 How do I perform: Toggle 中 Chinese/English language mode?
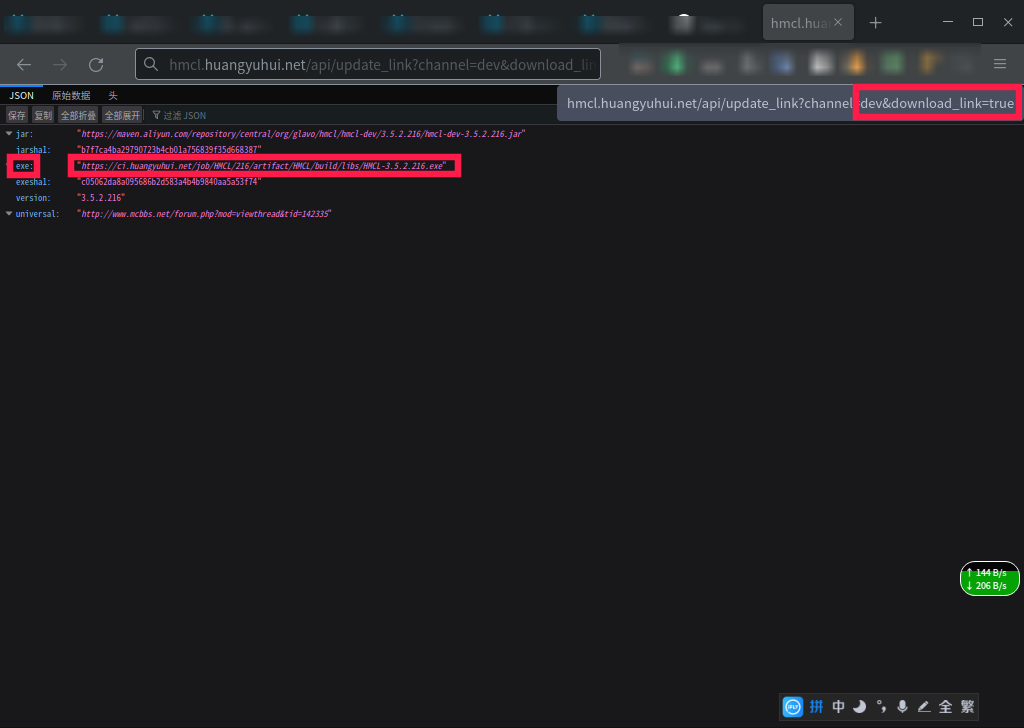pyautogui.click(x=839, y=706)
